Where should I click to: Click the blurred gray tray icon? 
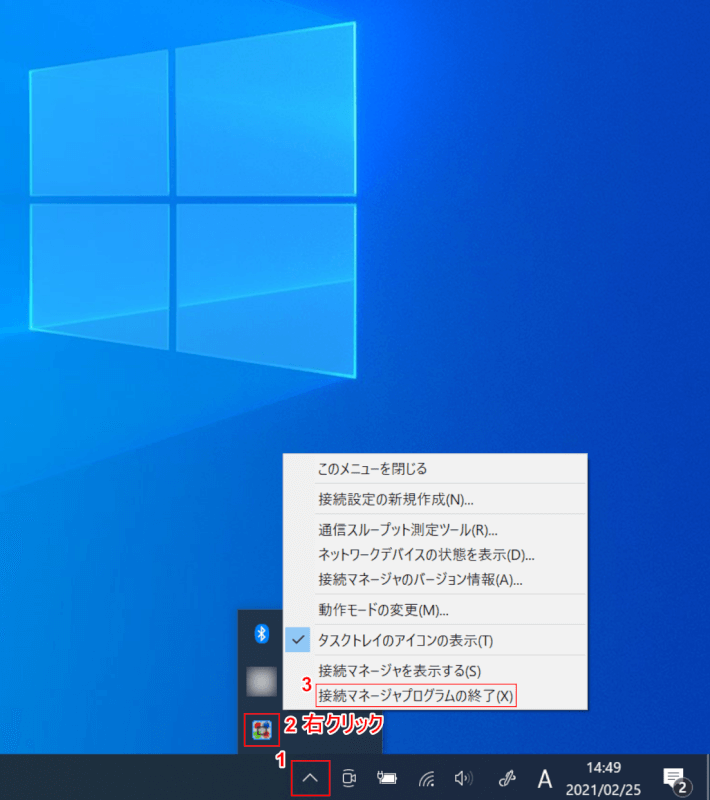pyautogui.click(x=261, y=681)
